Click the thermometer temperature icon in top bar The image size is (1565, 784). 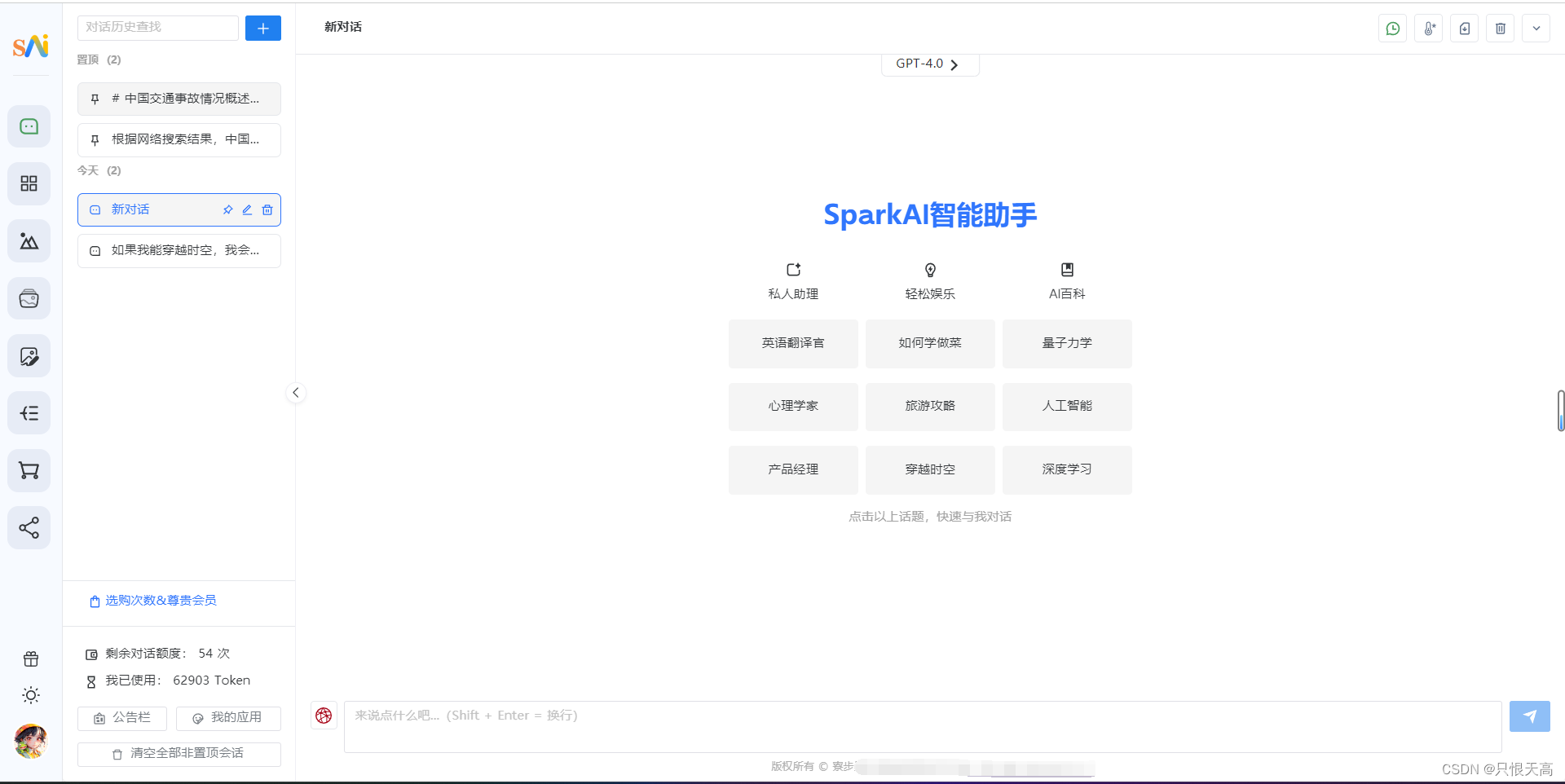[1429, 29]
